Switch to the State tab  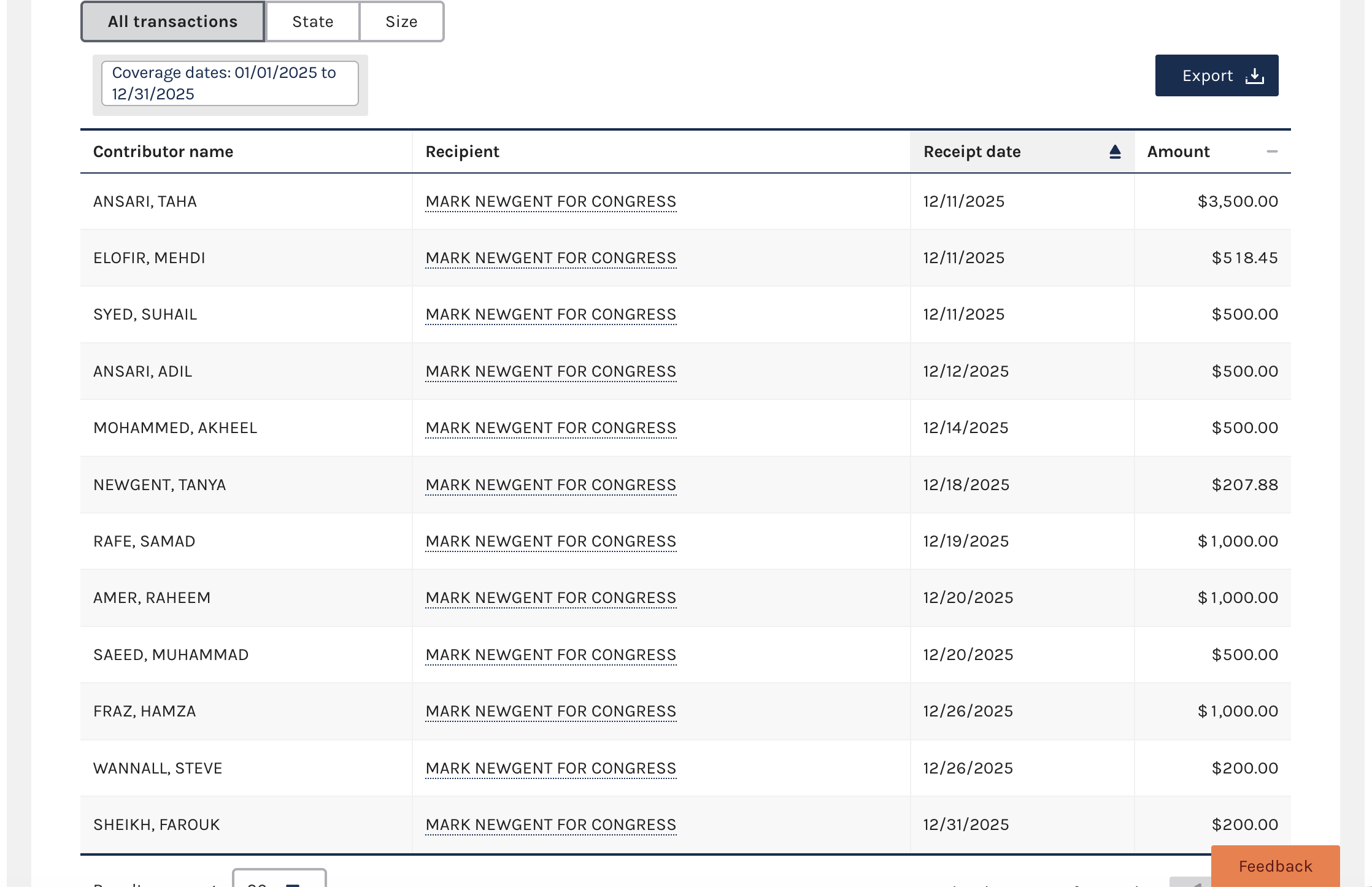312,21
